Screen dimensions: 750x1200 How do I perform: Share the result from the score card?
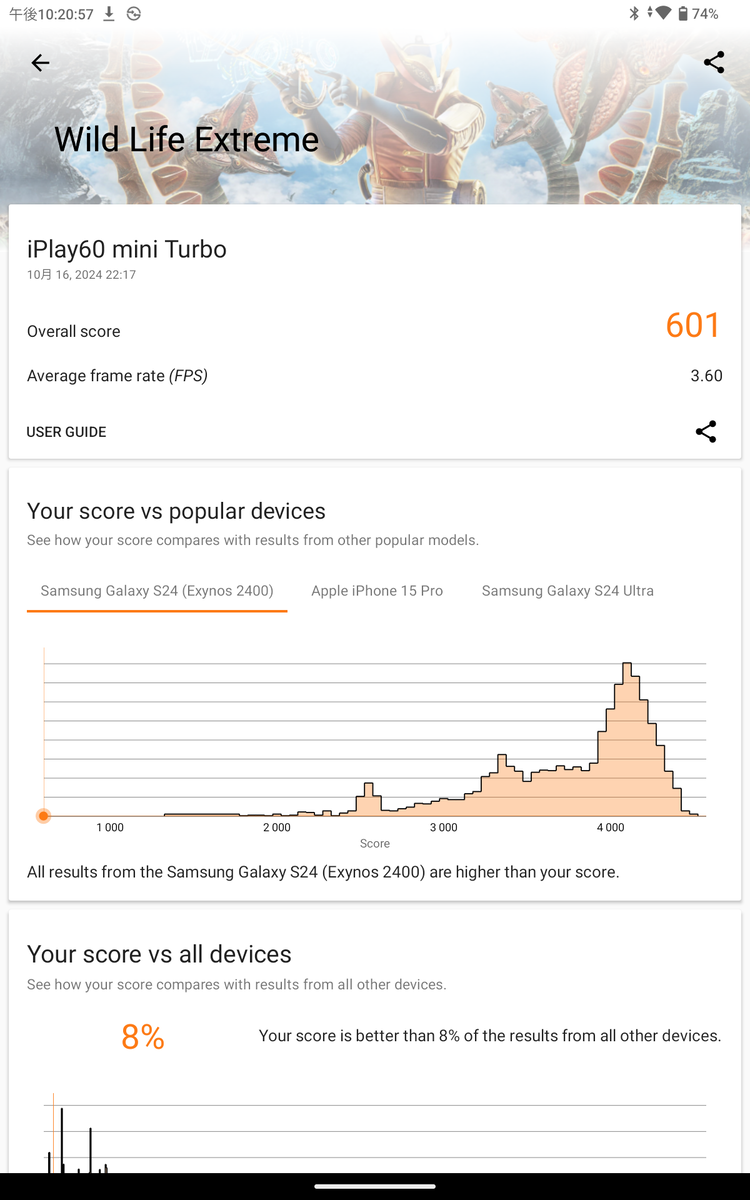(706, 432)
